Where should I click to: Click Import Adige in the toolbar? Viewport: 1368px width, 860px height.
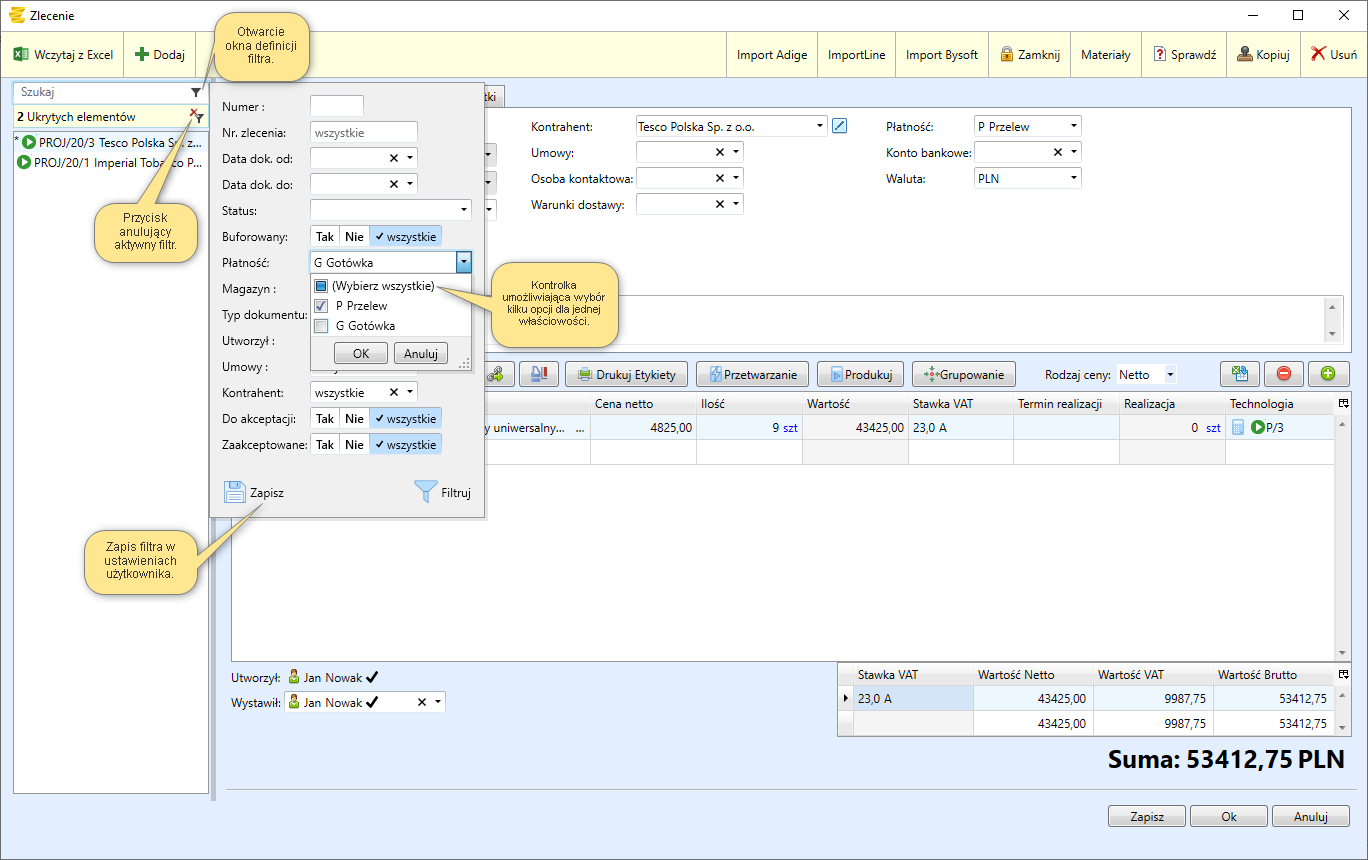[771, 55]
